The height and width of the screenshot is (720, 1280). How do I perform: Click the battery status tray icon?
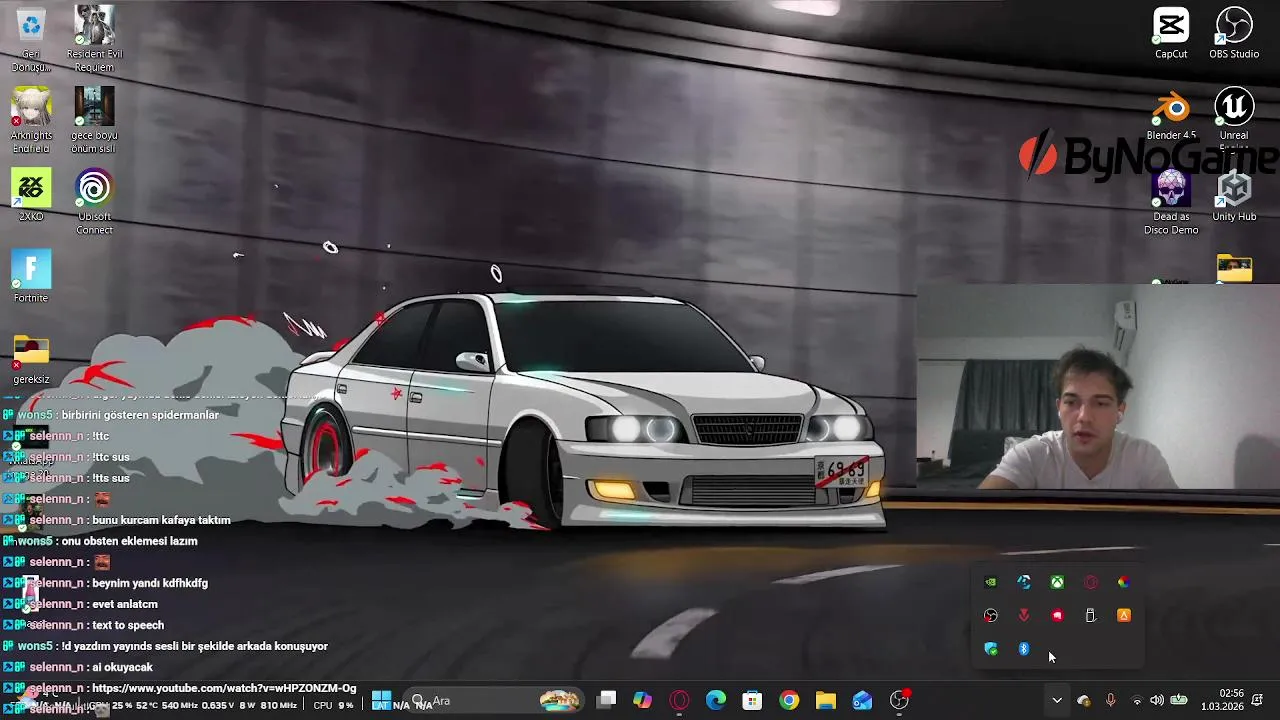pos(1179,700)
